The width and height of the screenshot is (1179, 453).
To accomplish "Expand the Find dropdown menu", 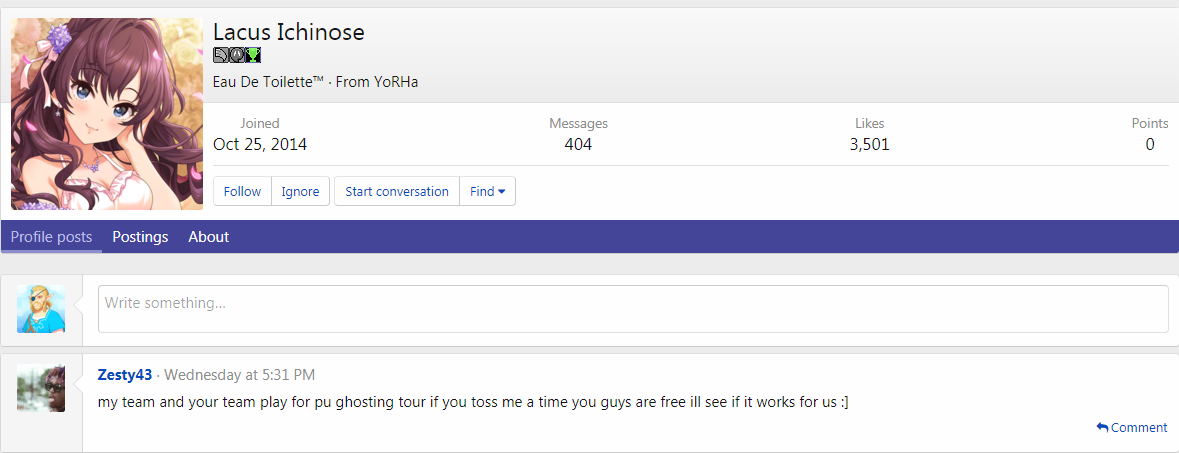I will pyautogui.click(x=487, y=191).
